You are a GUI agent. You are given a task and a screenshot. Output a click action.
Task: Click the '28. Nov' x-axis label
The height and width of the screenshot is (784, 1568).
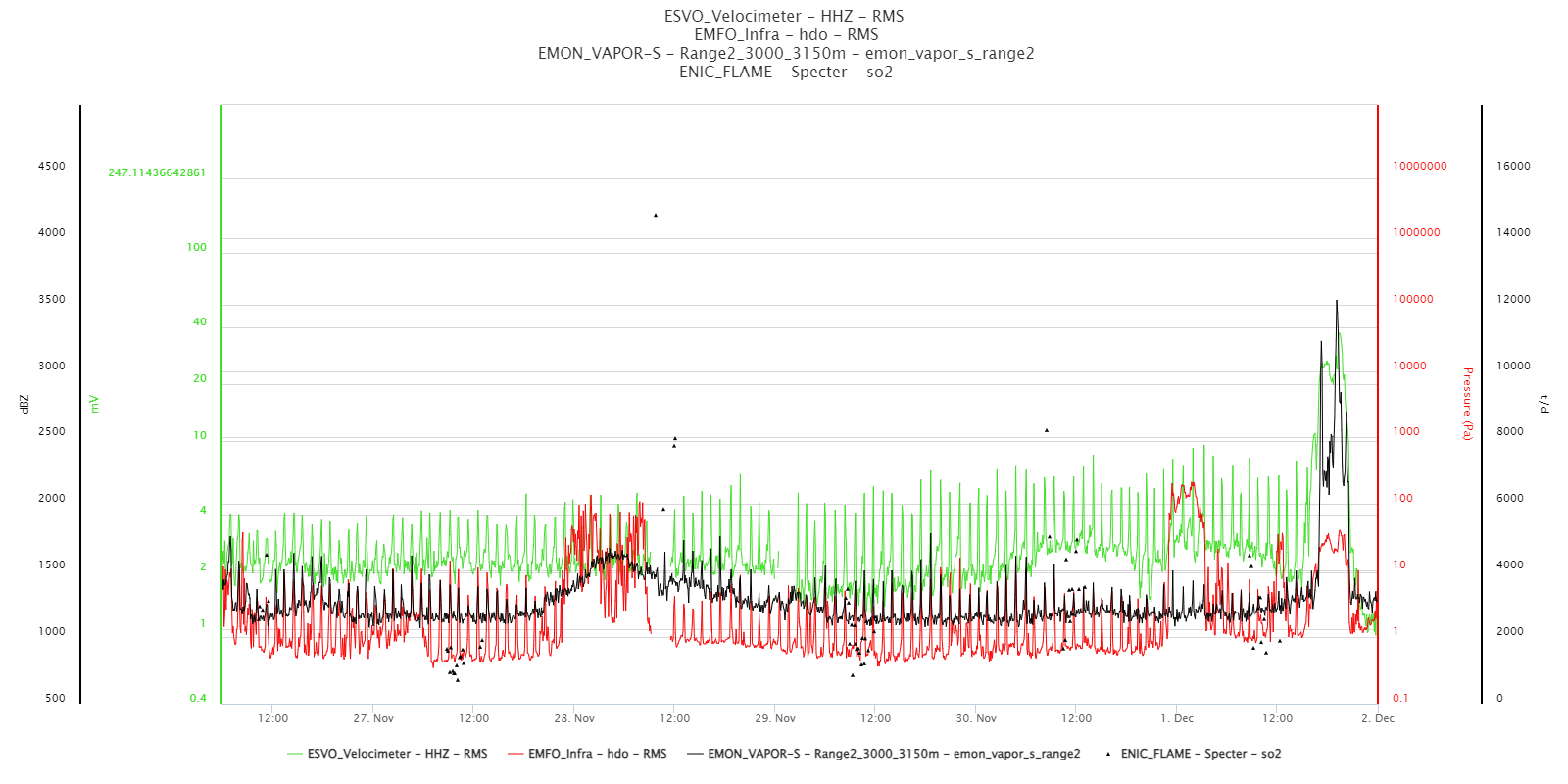tap(574, 718)
